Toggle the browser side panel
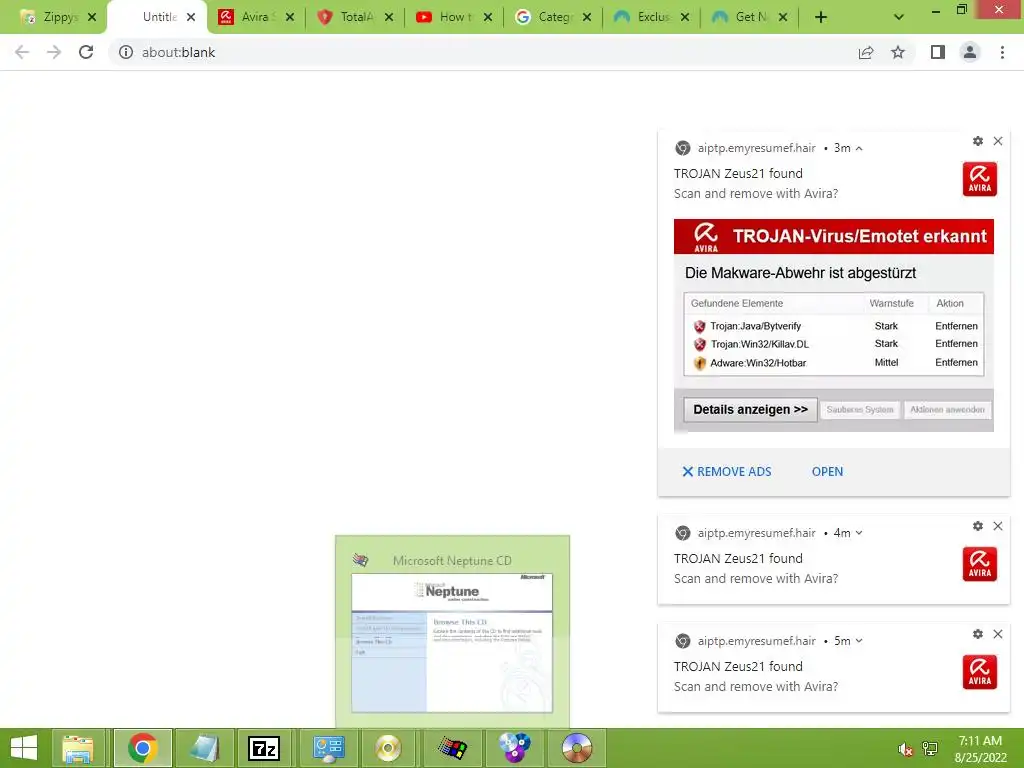 [938, 52]
